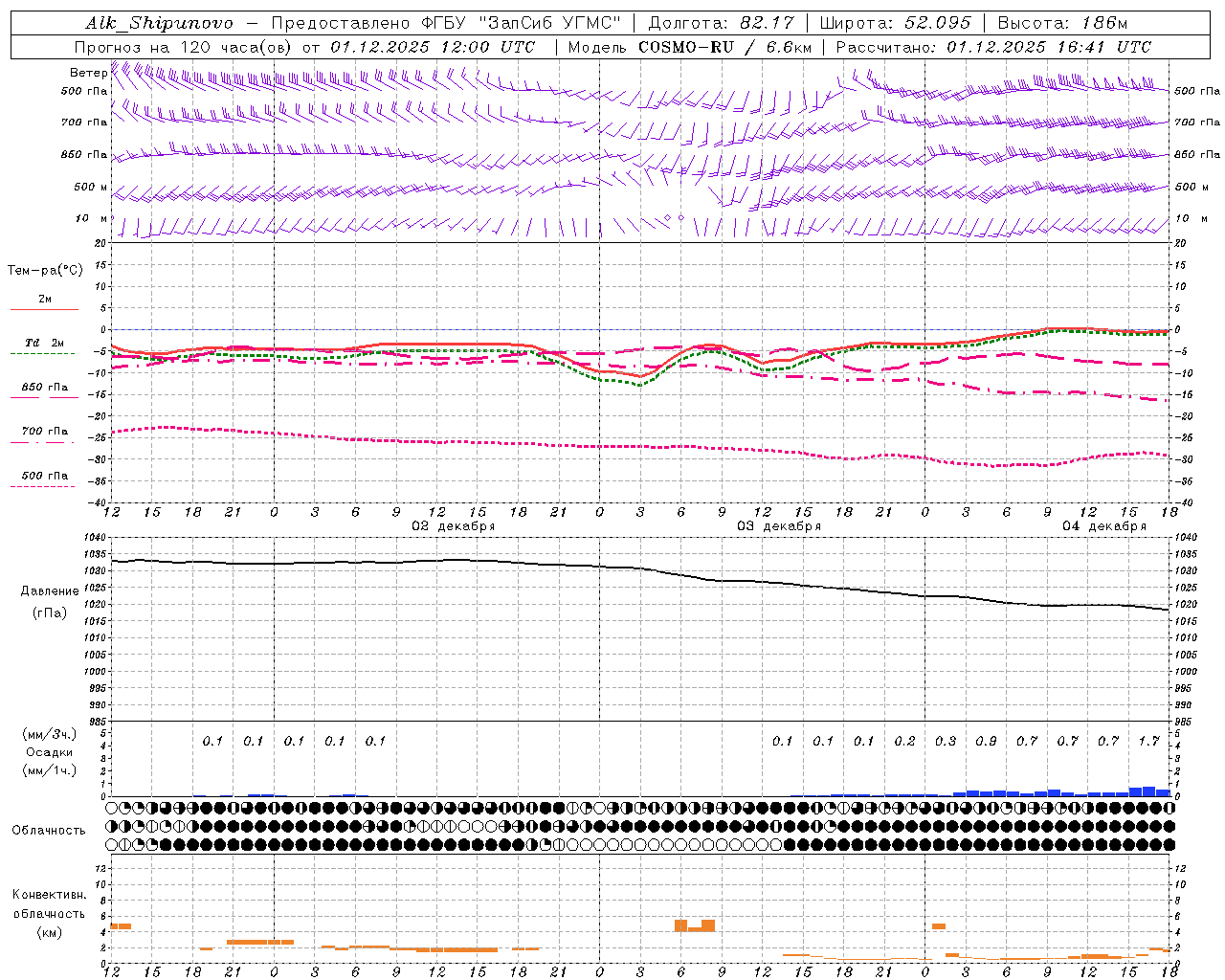This screenshot has height=980, width=1225.
Task: Click the (мм/1ч.) precipitation unit label
Action: (49, 770)
